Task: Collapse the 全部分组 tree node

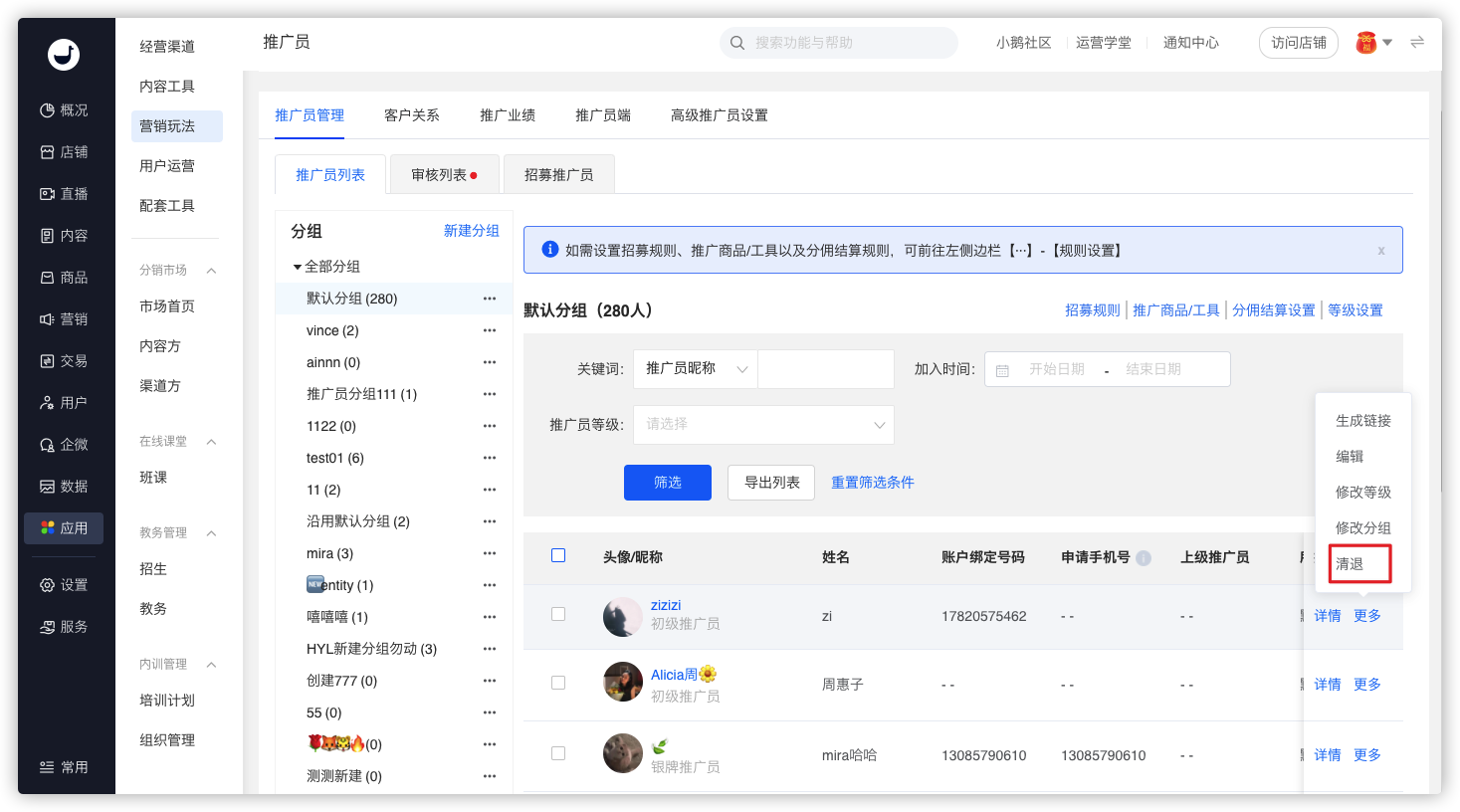Action: click(297, 267)
